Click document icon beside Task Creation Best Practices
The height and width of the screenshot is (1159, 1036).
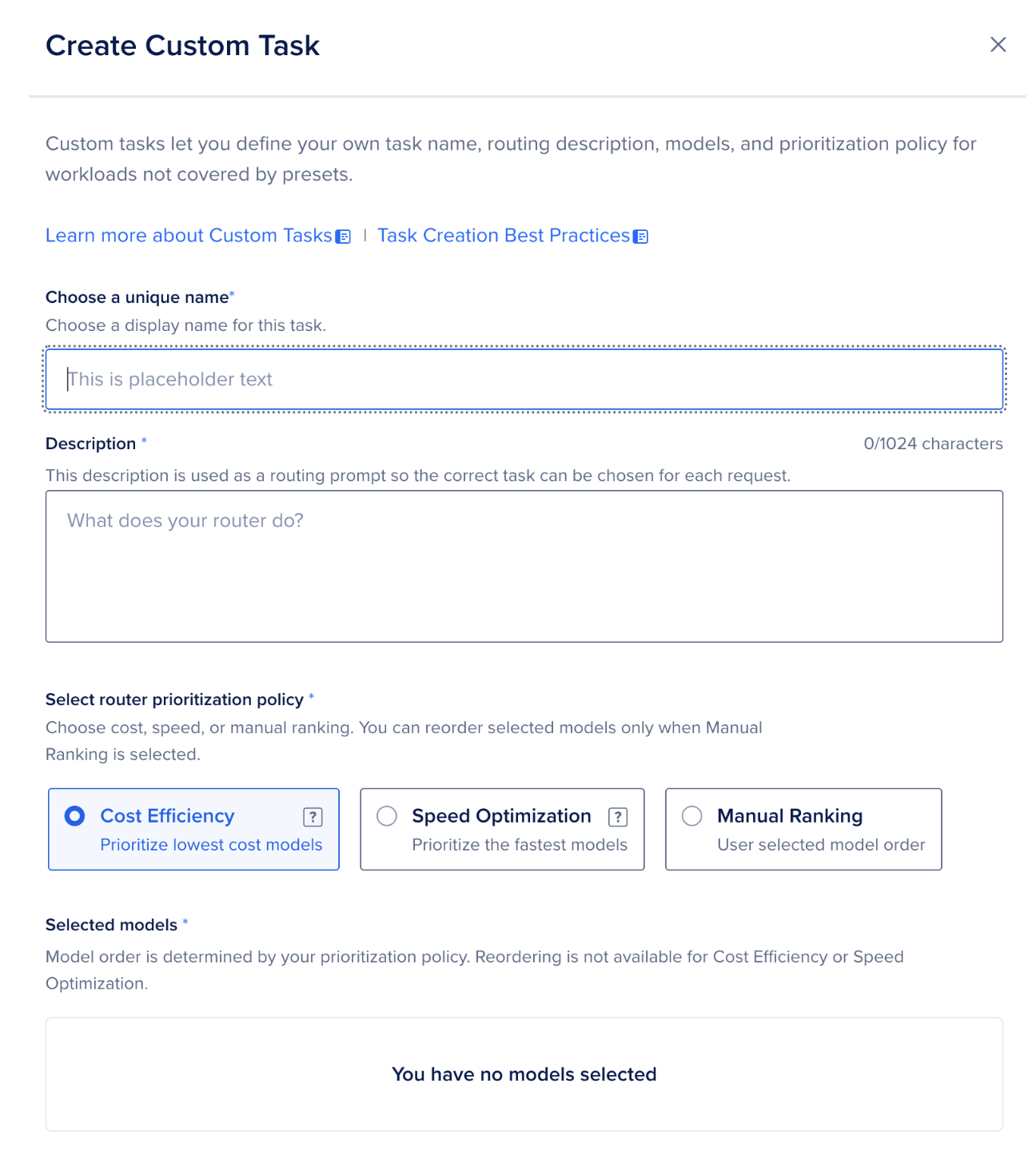tap(640, 237)
